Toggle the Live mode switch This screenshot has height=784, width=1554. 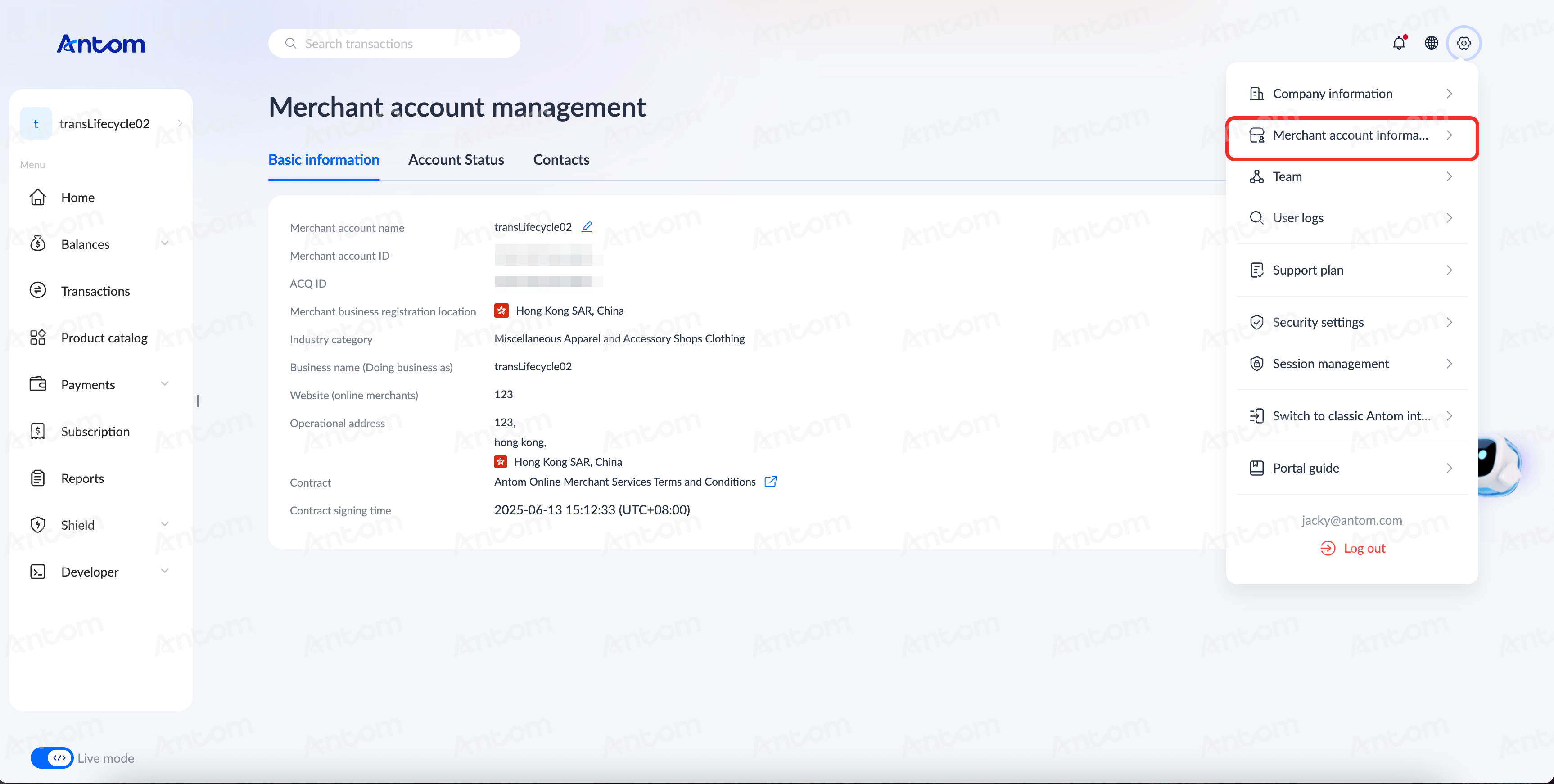(52, 758)
